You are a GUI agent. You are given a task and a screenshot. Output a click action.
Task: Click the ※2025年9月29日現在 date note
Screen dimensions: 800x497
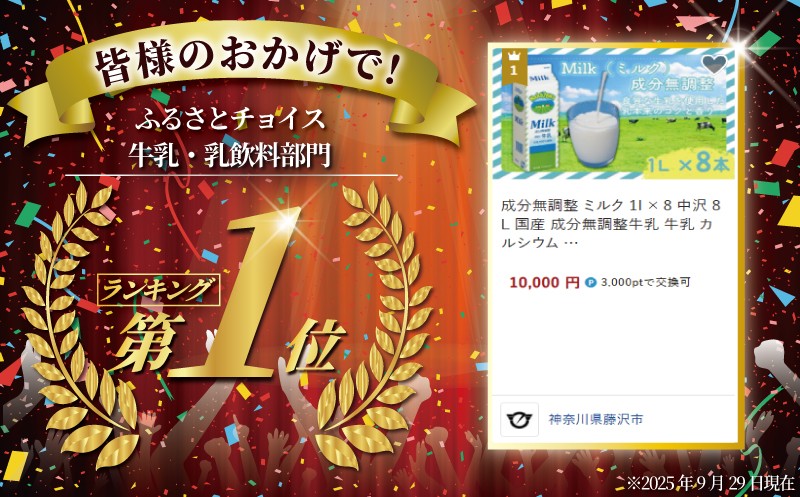pos(711,482)
